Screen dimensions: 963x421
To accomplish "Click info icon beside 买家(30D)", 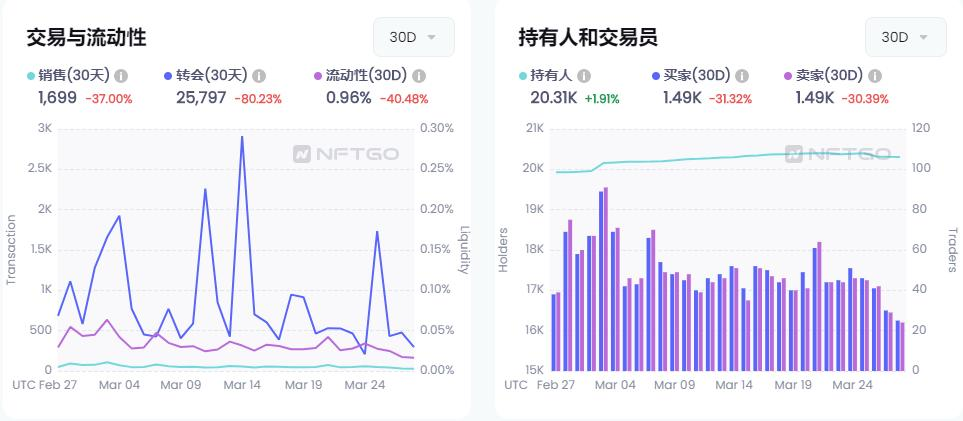I will point(742,76).
